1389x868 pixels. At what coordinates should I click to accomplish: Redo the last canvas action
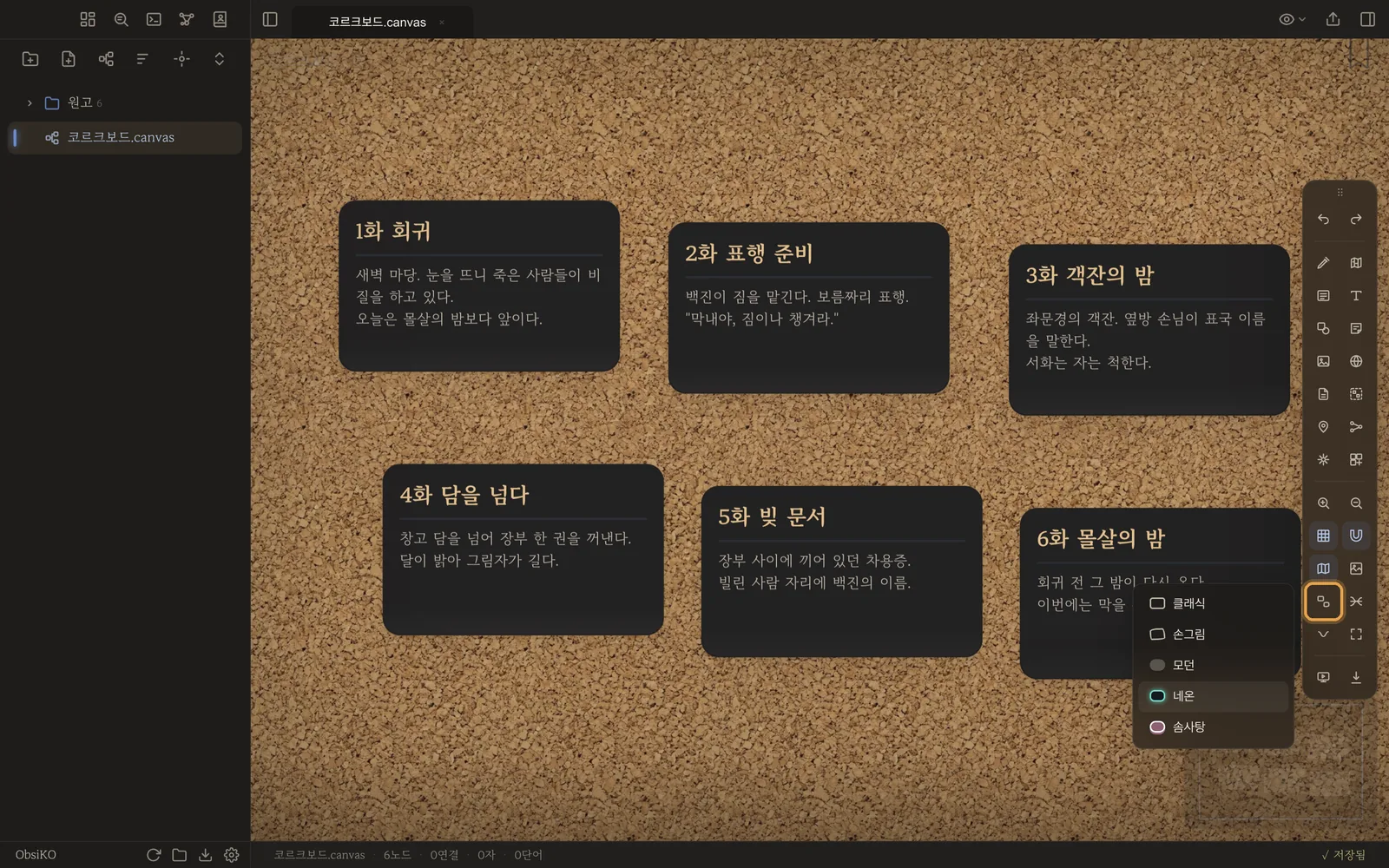tap(1356, 220)
